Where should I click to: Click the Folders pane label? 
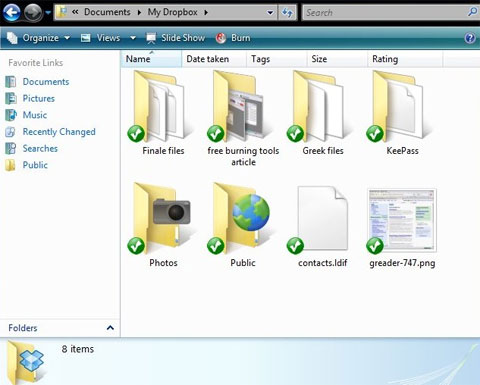(23, 328)
